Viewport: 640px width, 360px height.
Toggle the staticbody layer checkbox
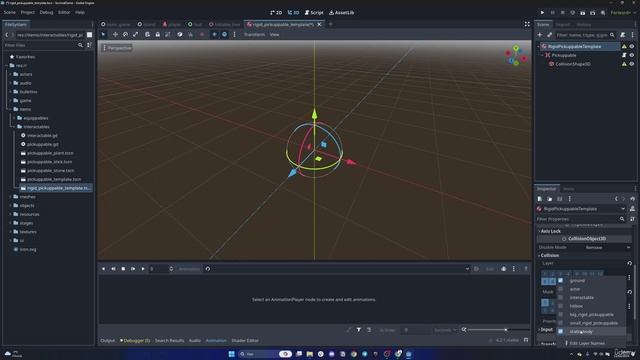[x=560, y=331]
